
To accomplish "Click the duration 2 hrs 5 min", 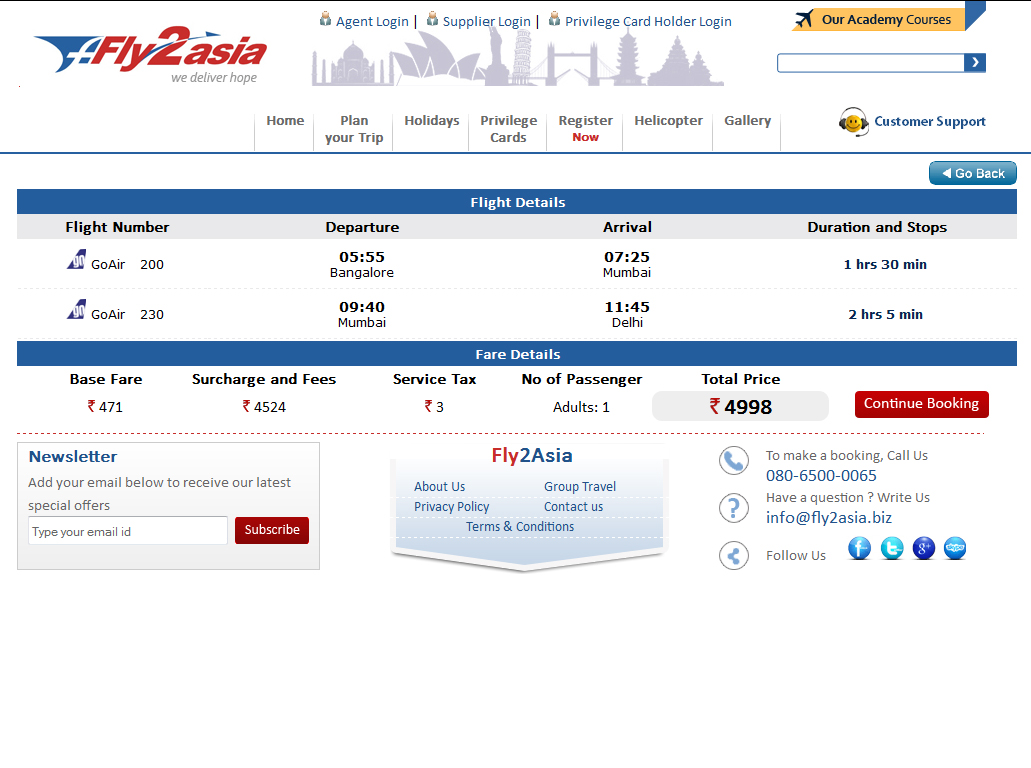I will click(885, 314).
